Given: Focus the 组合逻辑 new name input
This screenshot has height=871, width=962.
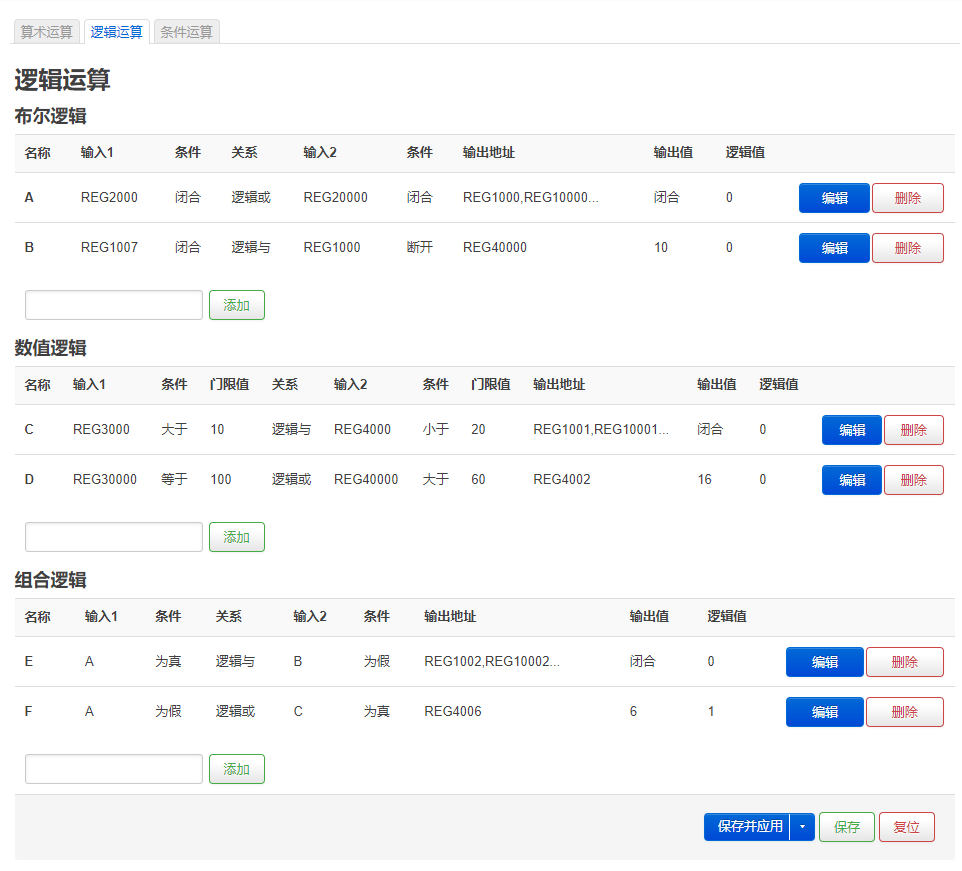Looking at the screenshot, I should [114, 769].
